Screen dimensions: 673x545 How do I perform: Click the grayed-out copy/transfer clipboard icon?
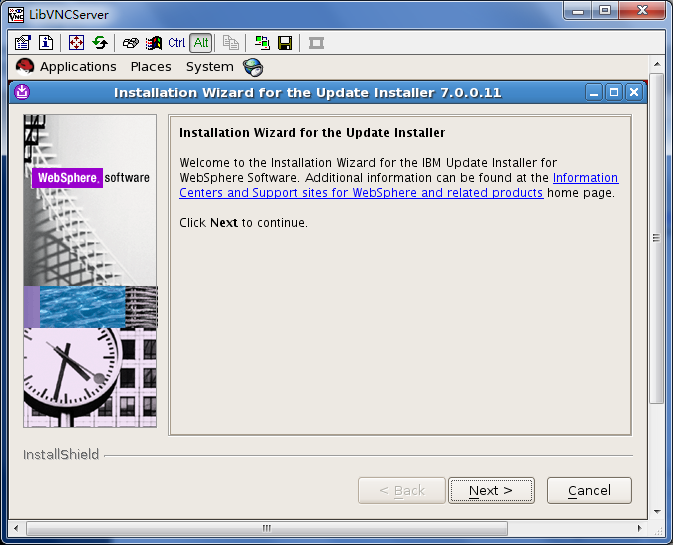tap(230, 43)
